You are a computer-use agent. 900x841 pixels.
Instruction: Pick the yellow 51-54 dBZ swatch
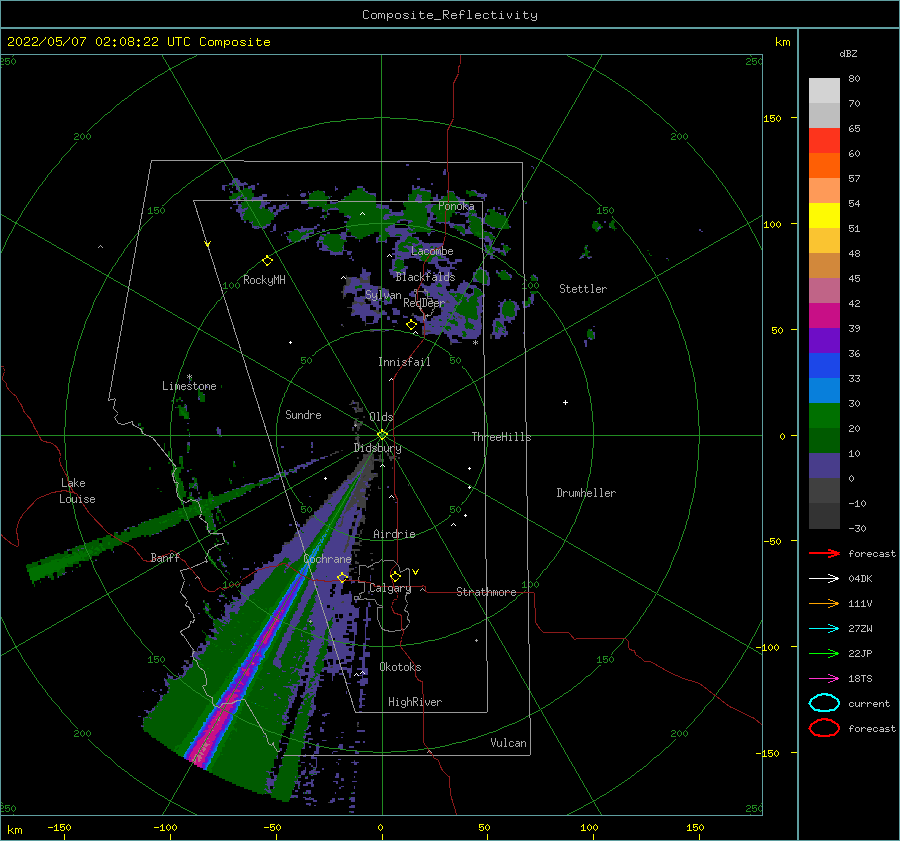pos(824,216)
